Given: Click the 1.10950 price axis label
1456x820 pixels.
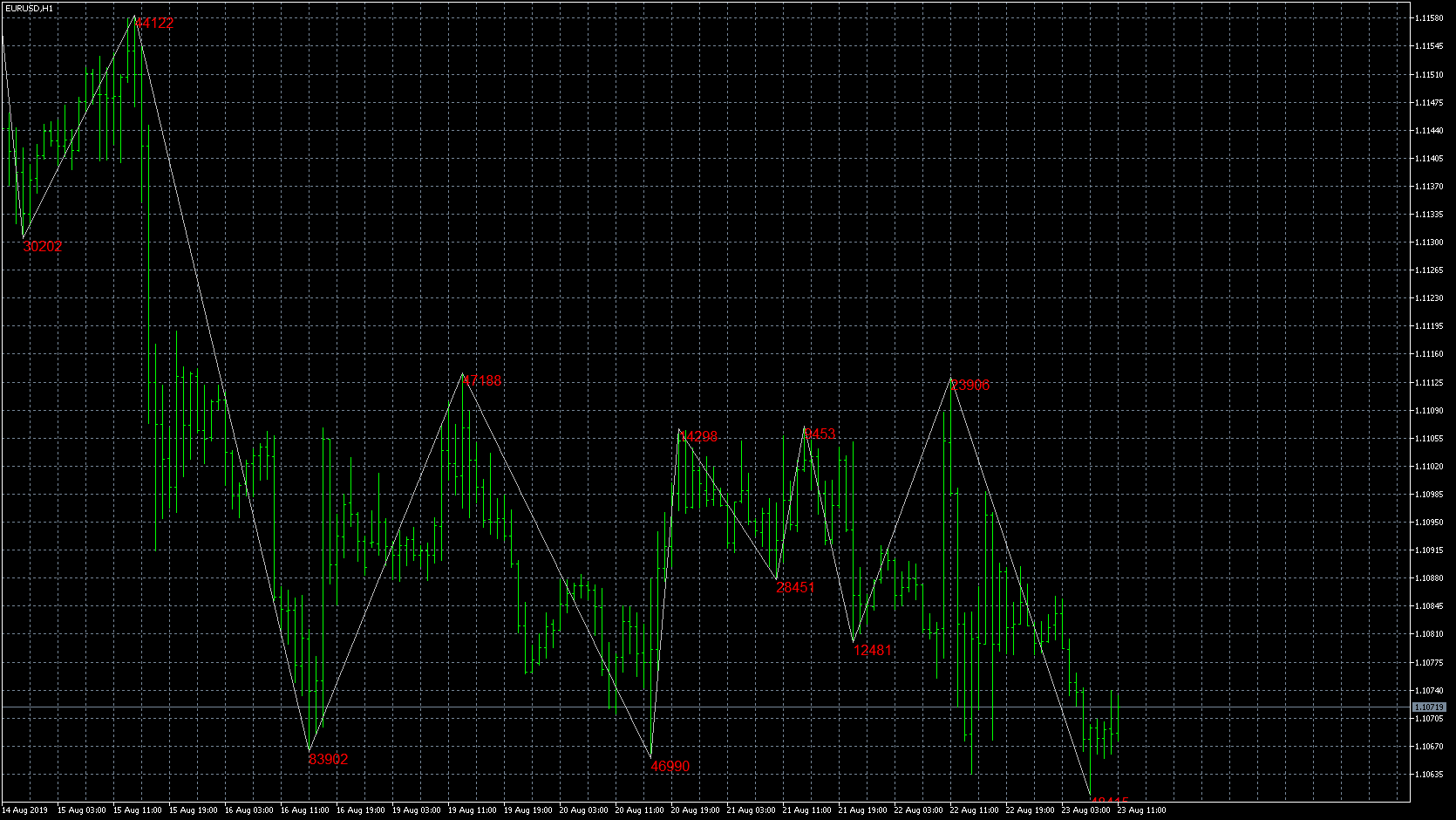Looking at the screenshot, I should [1429, 523].
